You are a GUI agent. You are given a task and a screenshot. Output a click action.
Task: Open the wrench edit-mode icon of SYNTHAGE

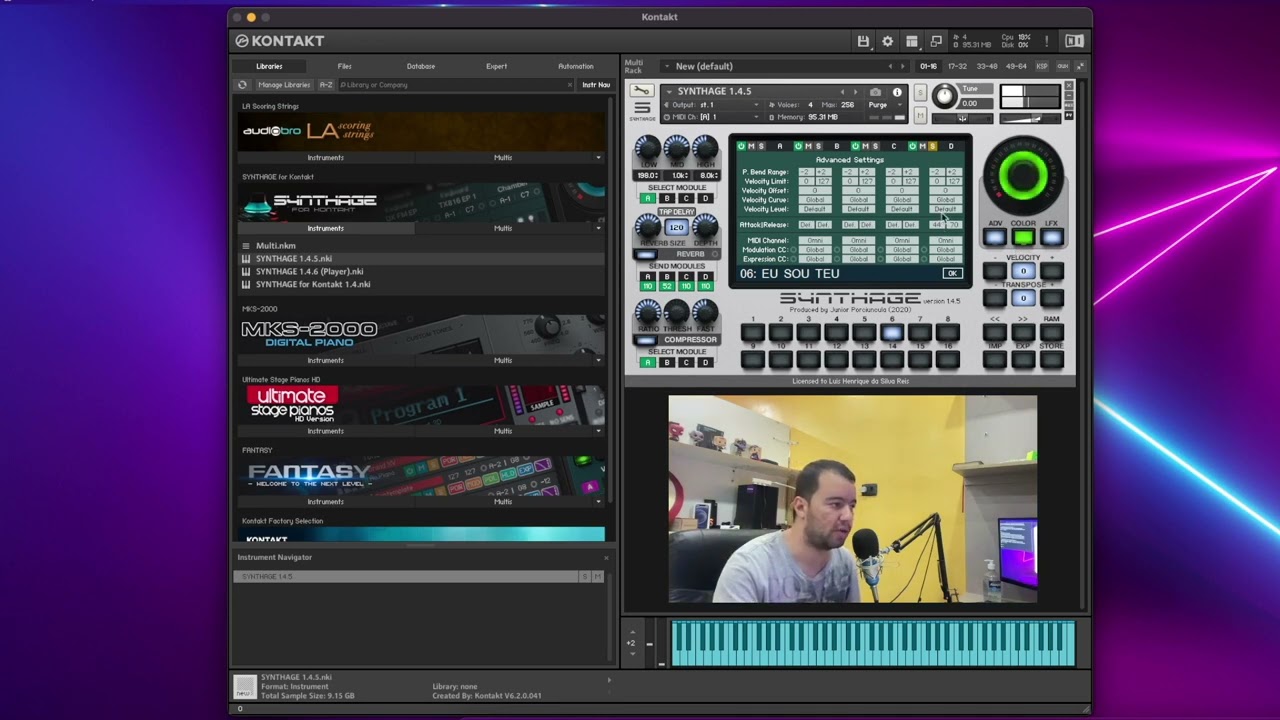point(642,91)
